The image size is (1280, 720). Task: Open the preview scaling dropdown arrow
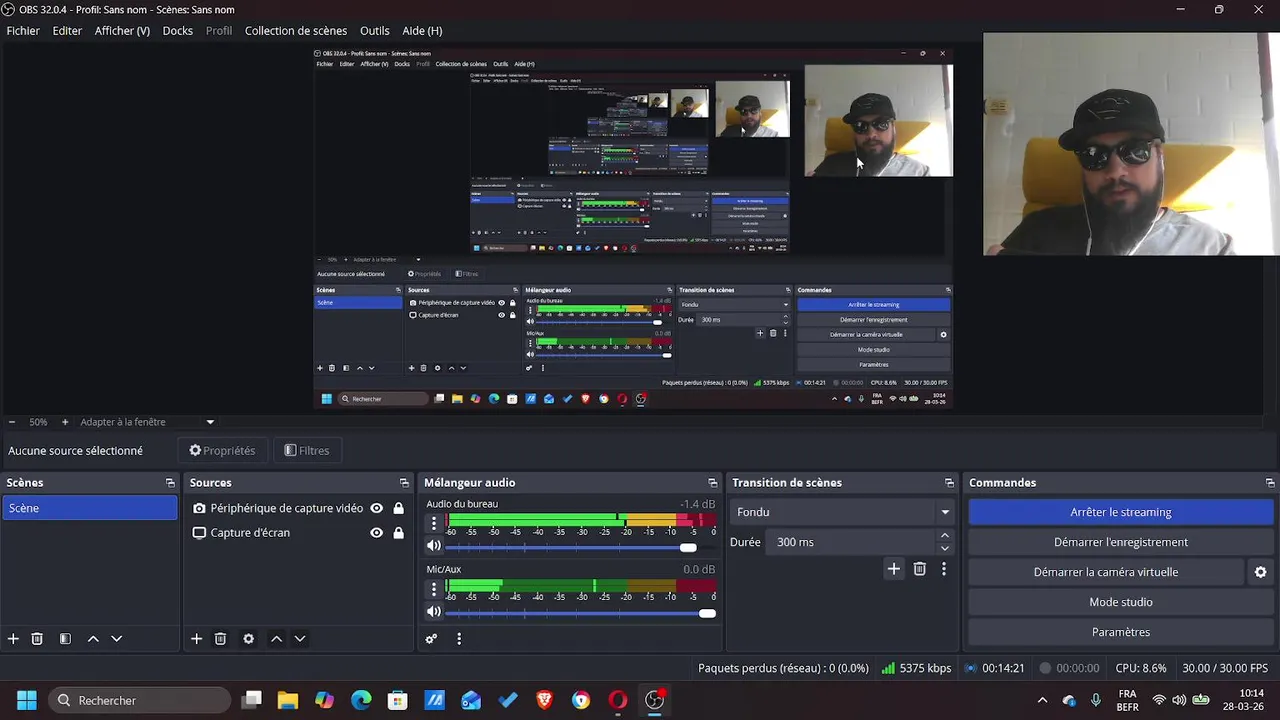pyautogui.click(x=210, y=422)
